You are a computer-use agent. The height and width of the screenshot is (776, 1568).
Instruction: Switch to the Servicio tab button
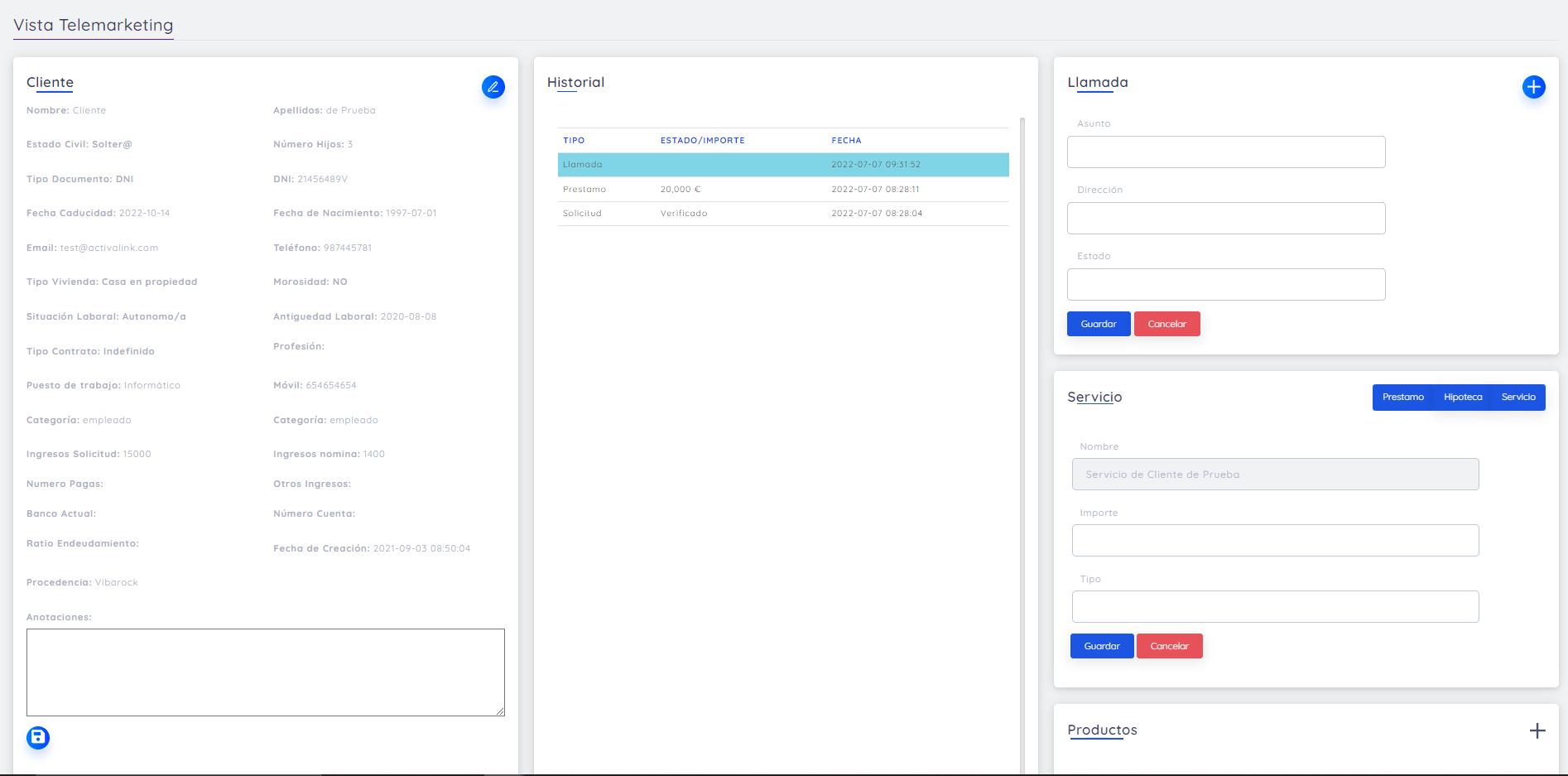tap(1517, 398)
